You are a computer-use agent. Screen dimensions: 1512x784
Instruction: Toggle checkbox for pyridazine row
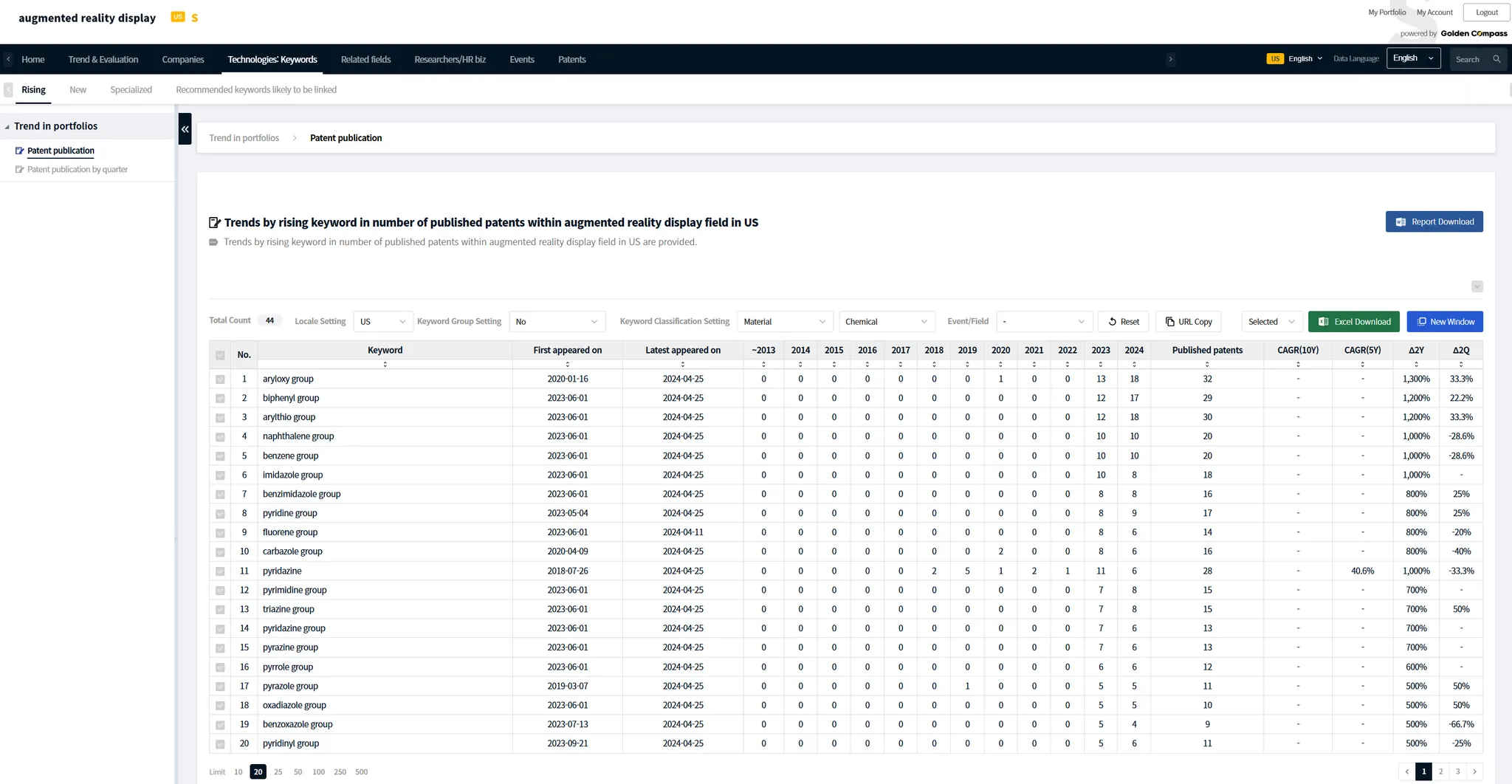[x=220, y=571]
